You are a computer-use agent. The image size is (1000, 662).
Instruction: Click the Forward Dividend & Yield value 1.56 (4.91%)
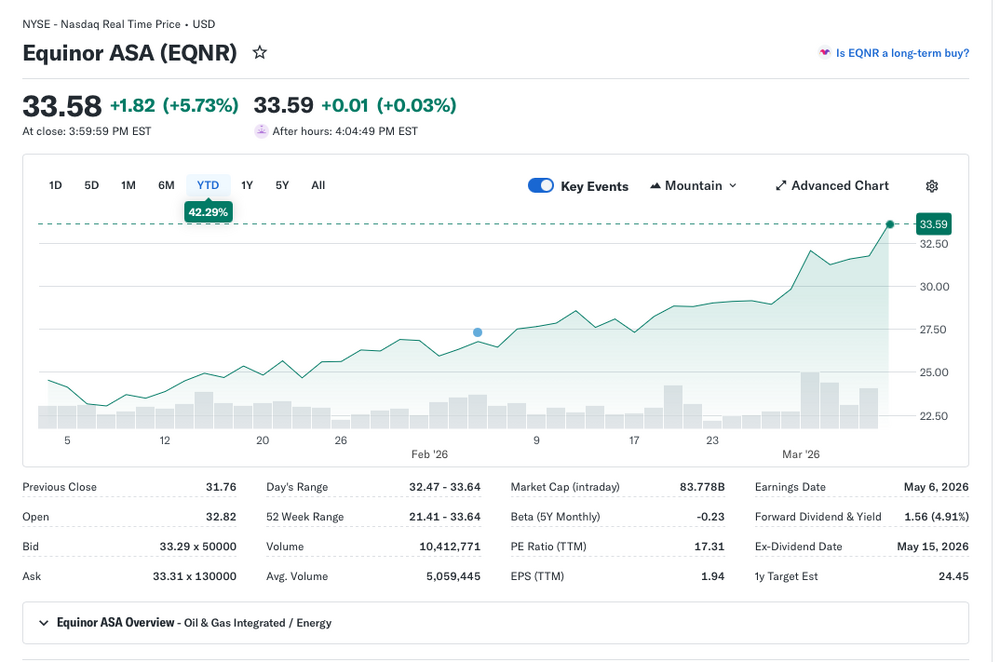[936, 517]
